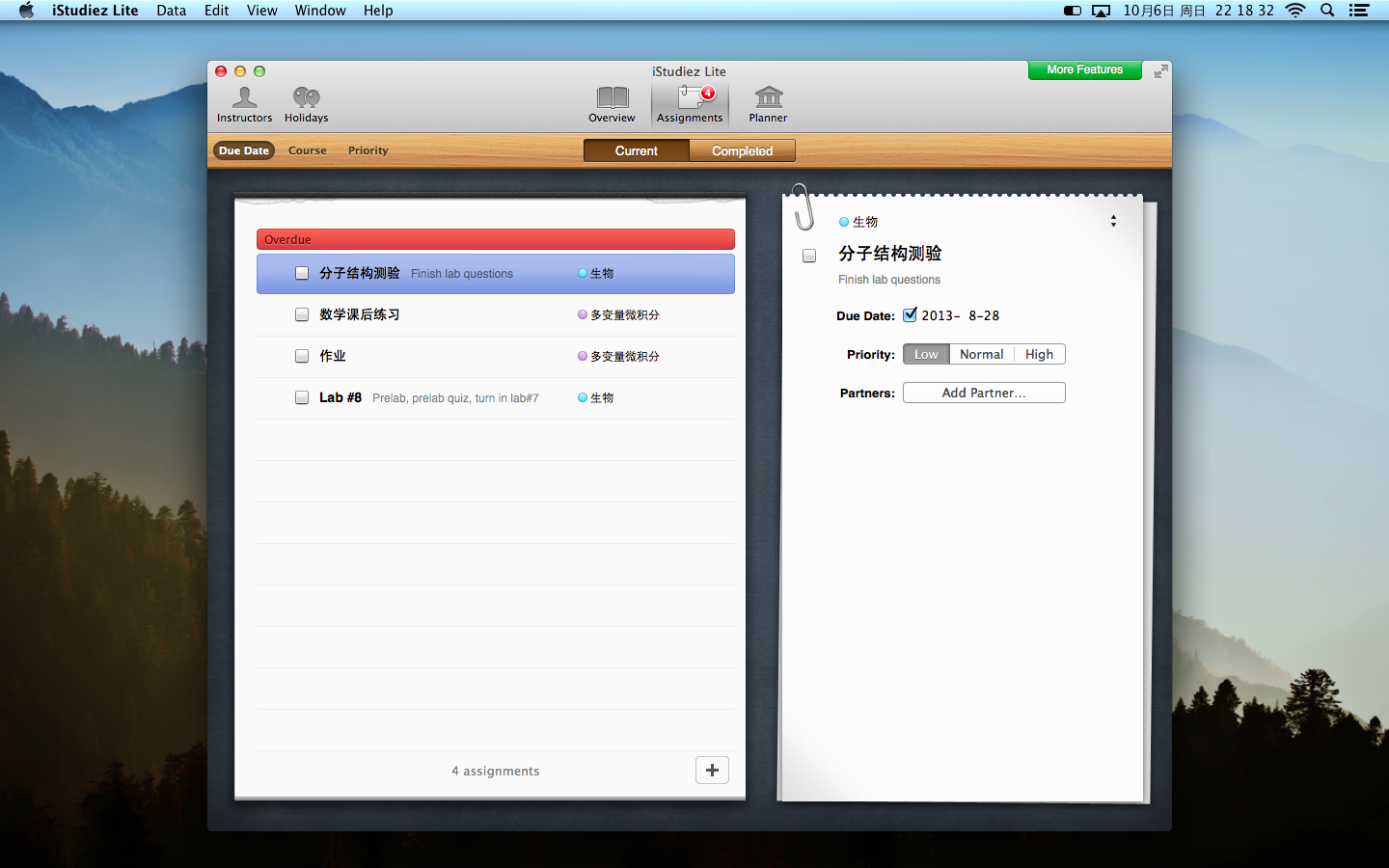The image size is (1389, 868).
Task: Open Spotlight search icon
Action: pos(1327,11)
